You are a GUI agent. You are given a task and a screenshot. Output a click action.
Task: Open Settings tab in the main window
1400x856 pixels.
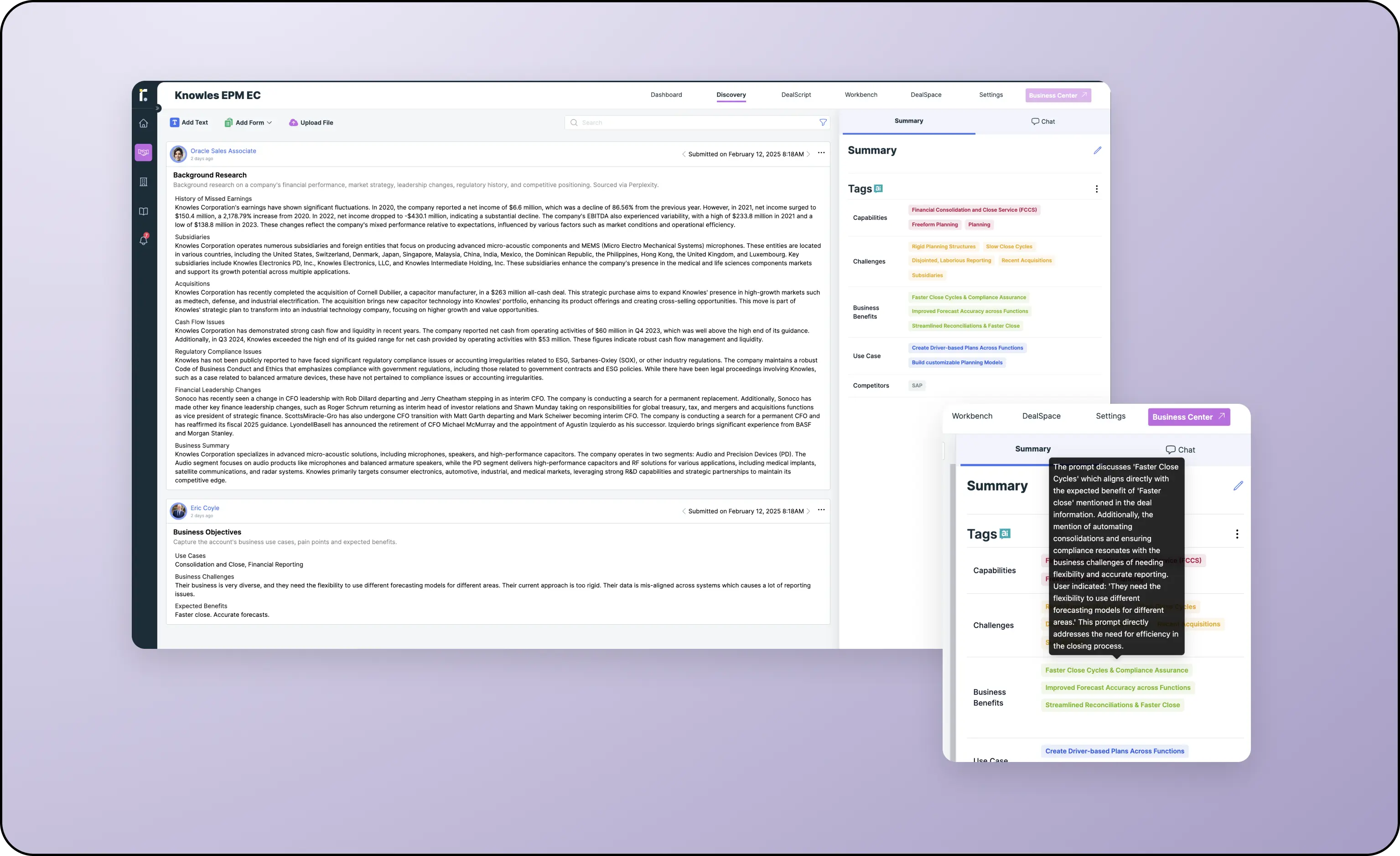click(990, 95)
